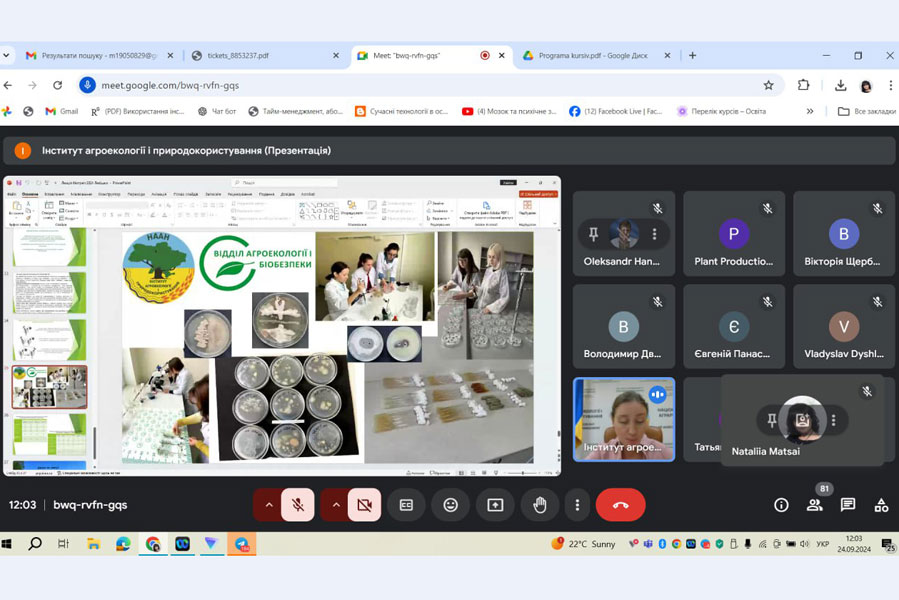899x600 pixels.
Task: Click the address bar with meet.google.com URL
Action: click(400, 85)
